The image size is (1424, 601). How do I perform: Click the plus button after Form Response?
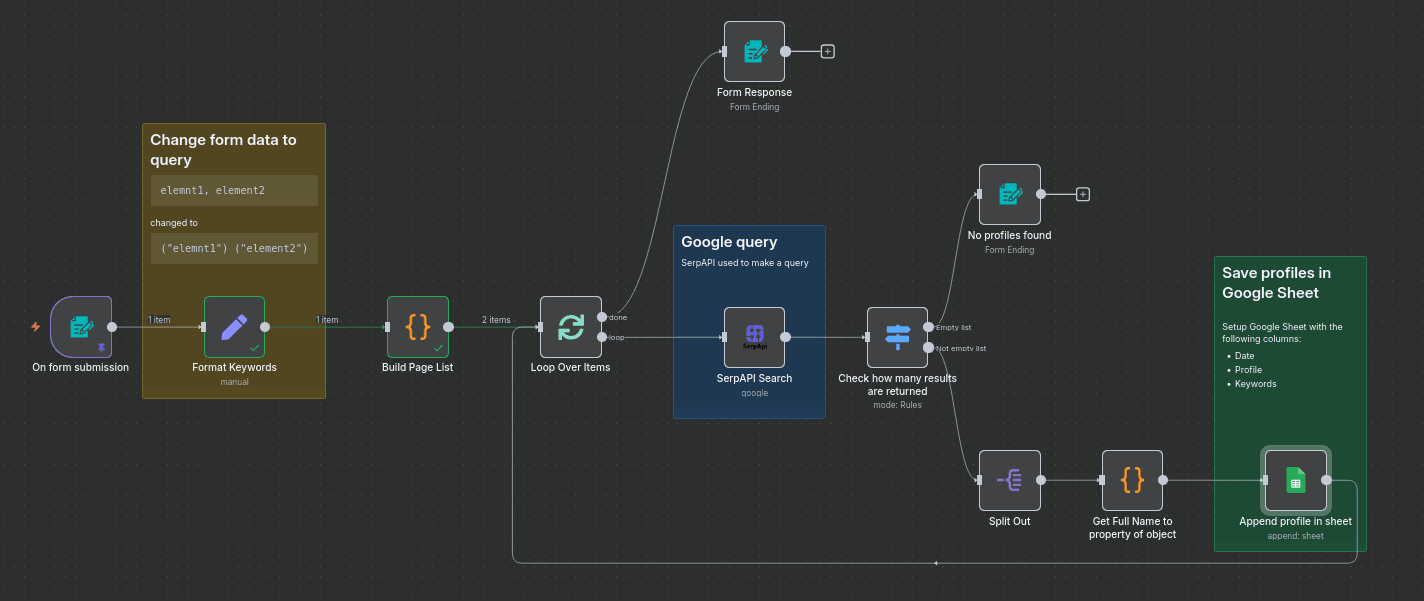pyautogui.click(x=827, y=51)
